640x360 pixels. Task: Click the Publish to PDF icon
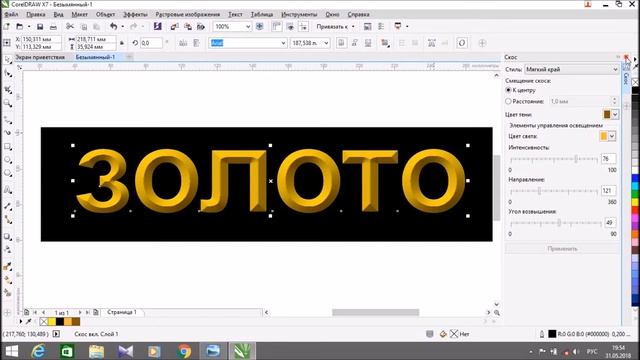[201, 27]
